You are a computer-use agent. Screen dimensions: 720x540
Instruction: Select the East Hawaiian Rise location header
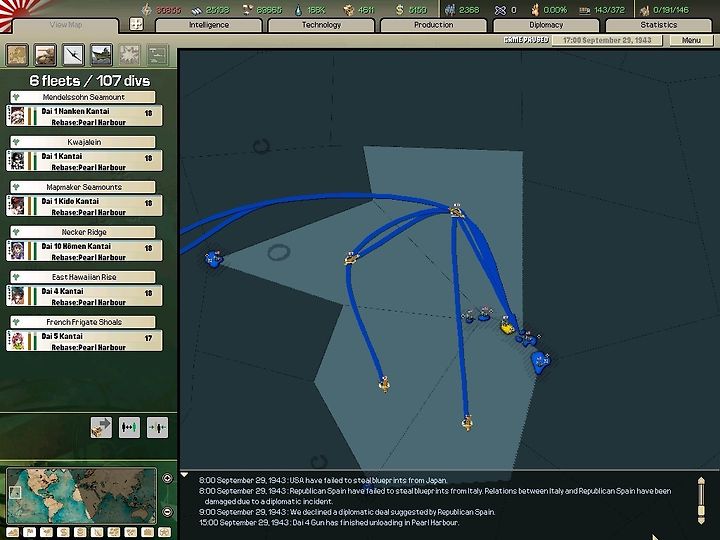[x=83, y=277]
